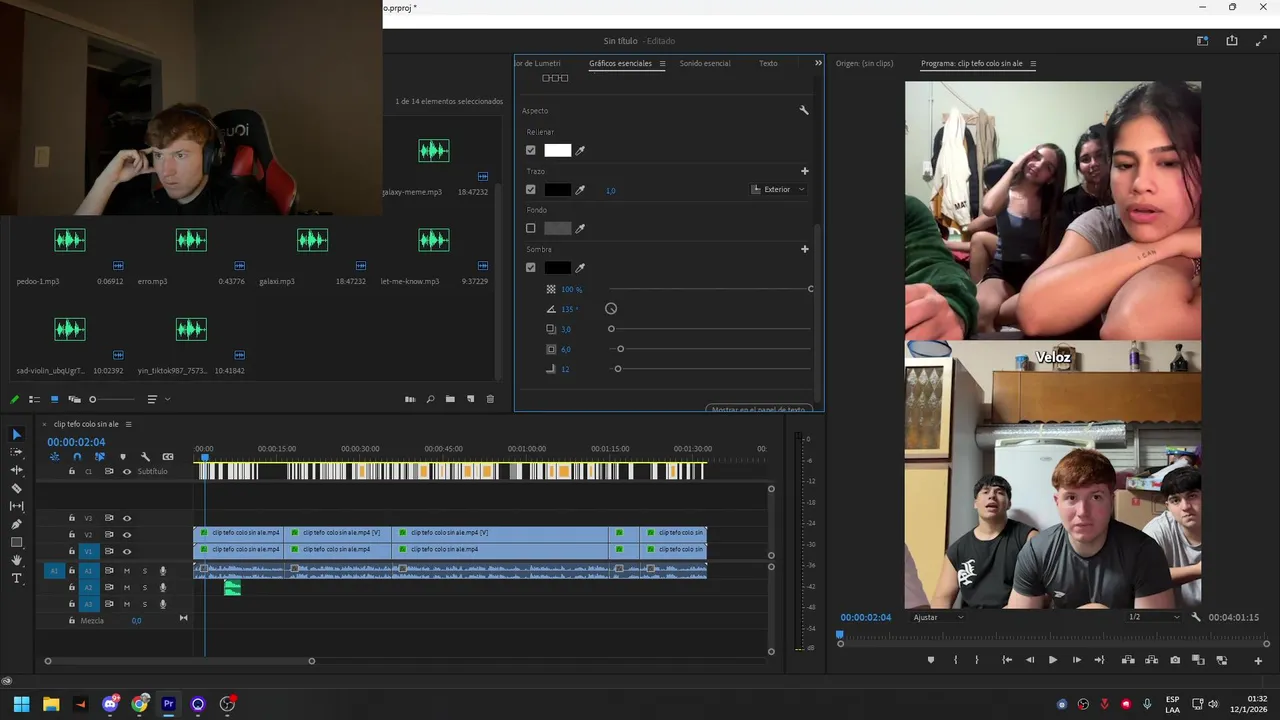This screenshot has height=720, width=1280.
Task: Create a new item in the project panel
Action: click(470, 399)
